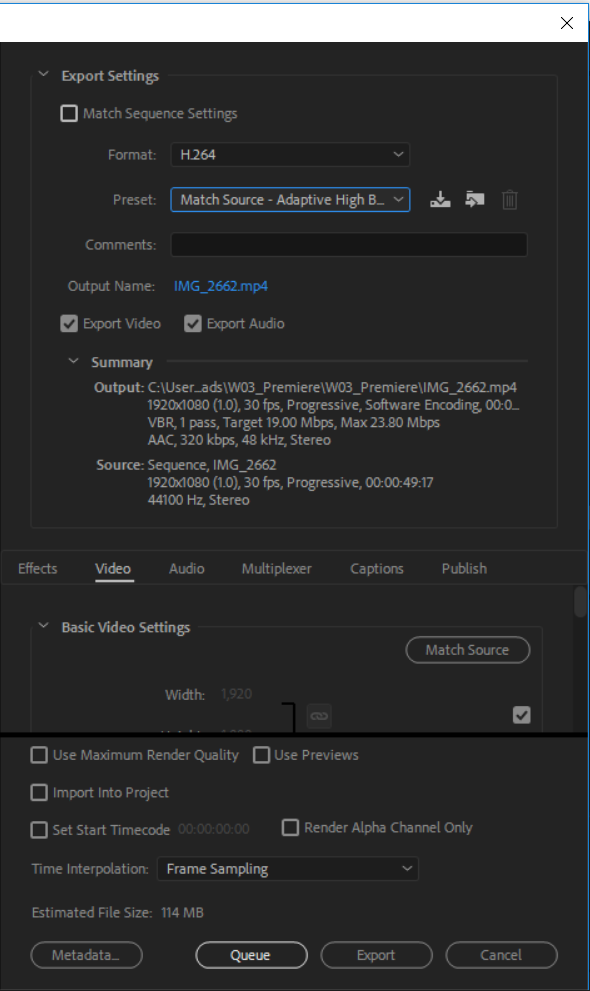This screenshot has width=590, height=991.
Task: Uncheck Export Audio
Action: pos(193,324)
